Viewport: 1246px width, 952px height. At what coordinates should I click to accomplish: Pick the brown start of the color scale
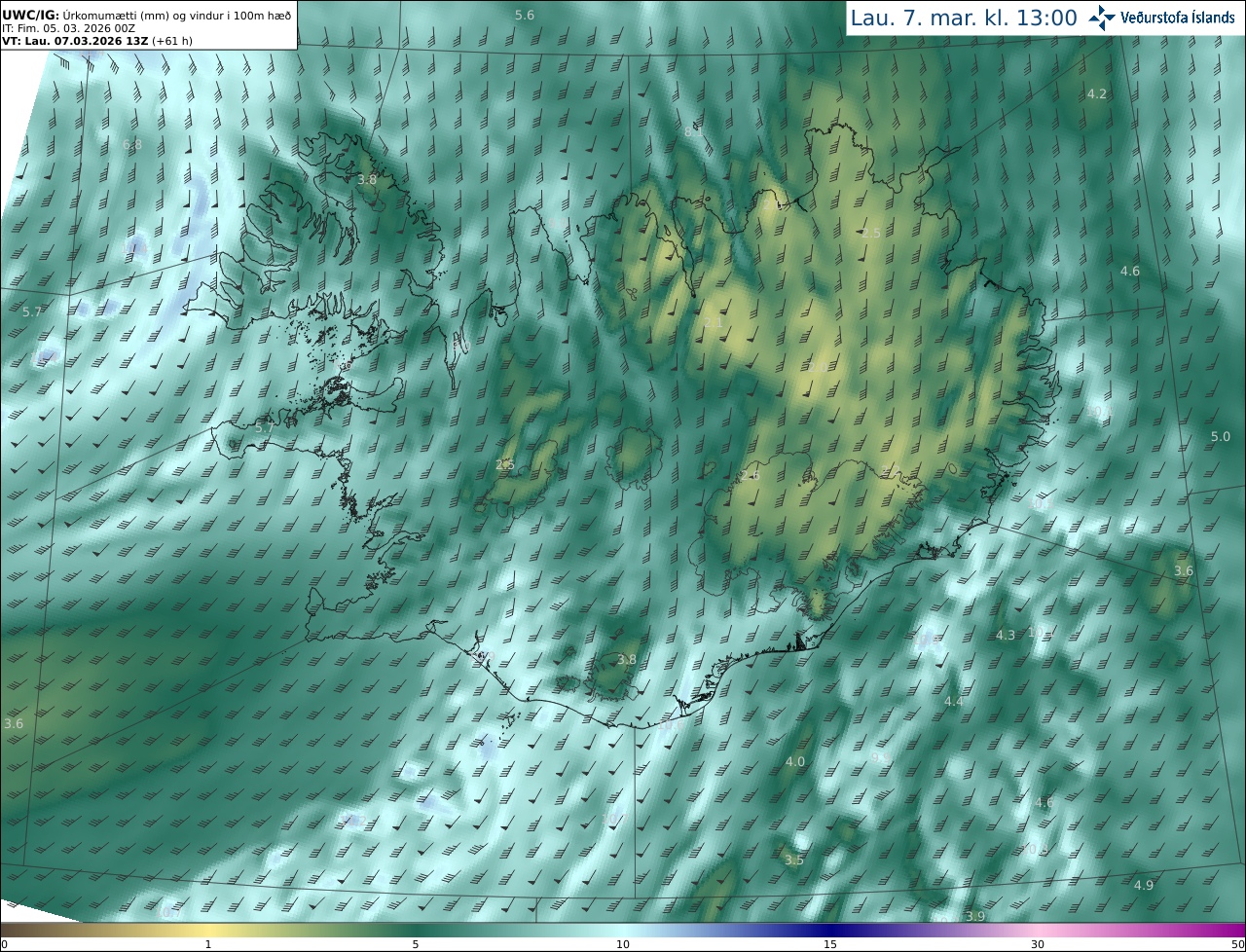(19, 930)
